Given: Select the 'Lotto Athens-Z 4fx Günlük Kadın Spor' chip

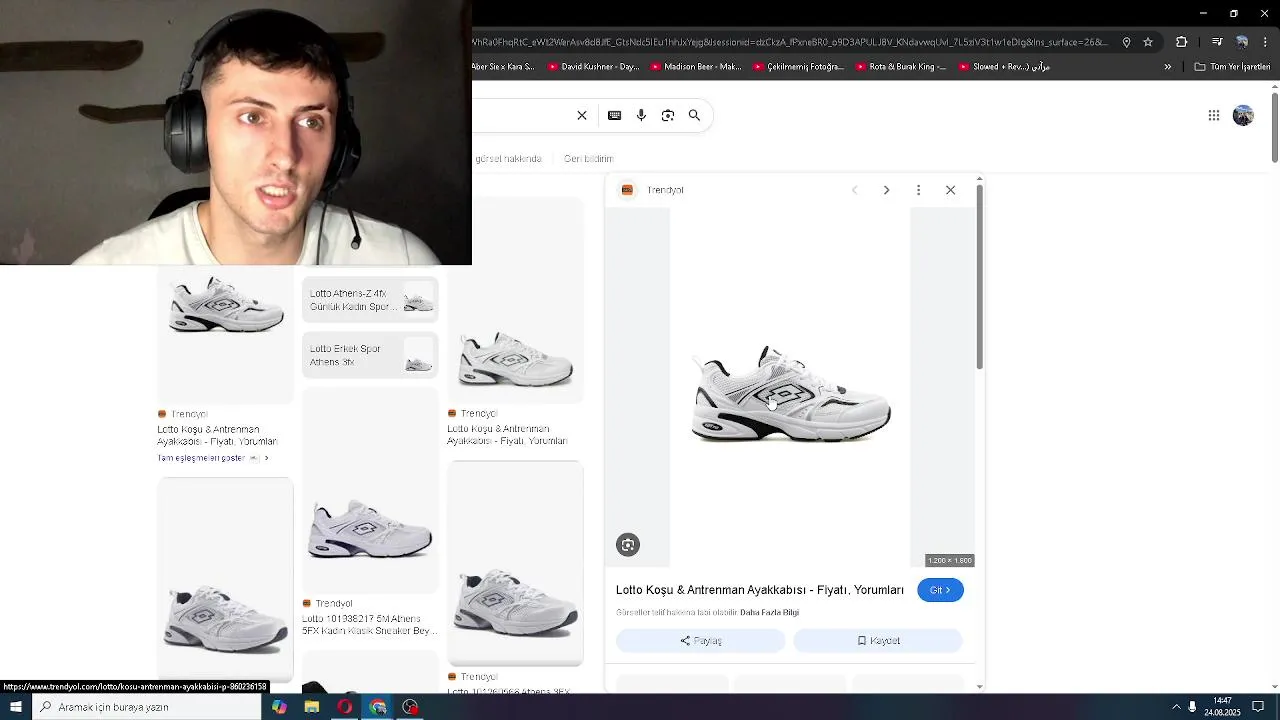Looking at the screenshot, I should click(x=370, y=300).
